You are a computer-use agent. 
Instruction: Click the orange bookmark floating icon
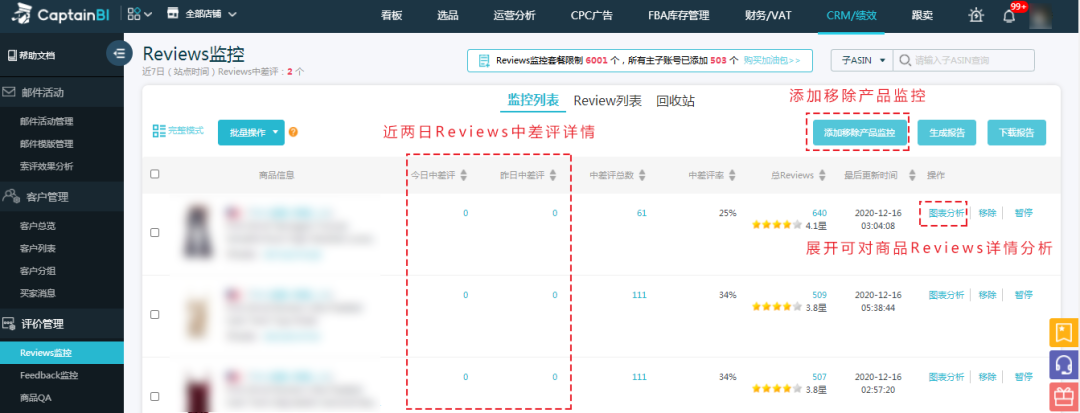pos(1063,332)
